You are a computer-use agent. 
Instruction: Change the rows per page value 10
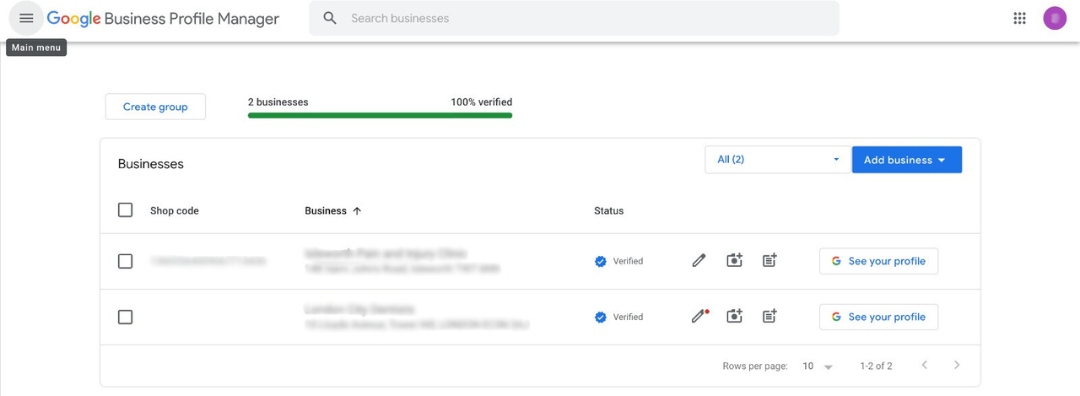(x=818, y=366)
